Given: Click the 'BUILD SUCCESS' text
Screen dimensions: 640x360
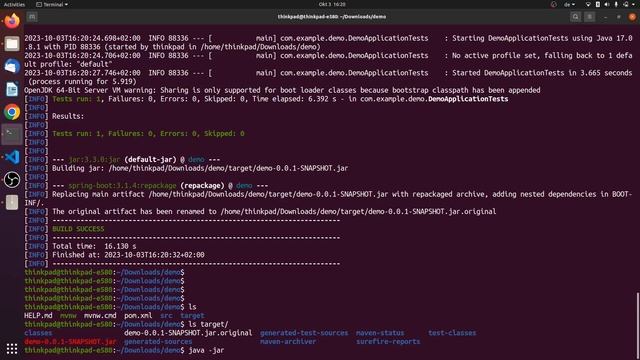Looking at the screenshot, I should pos(78,229).
